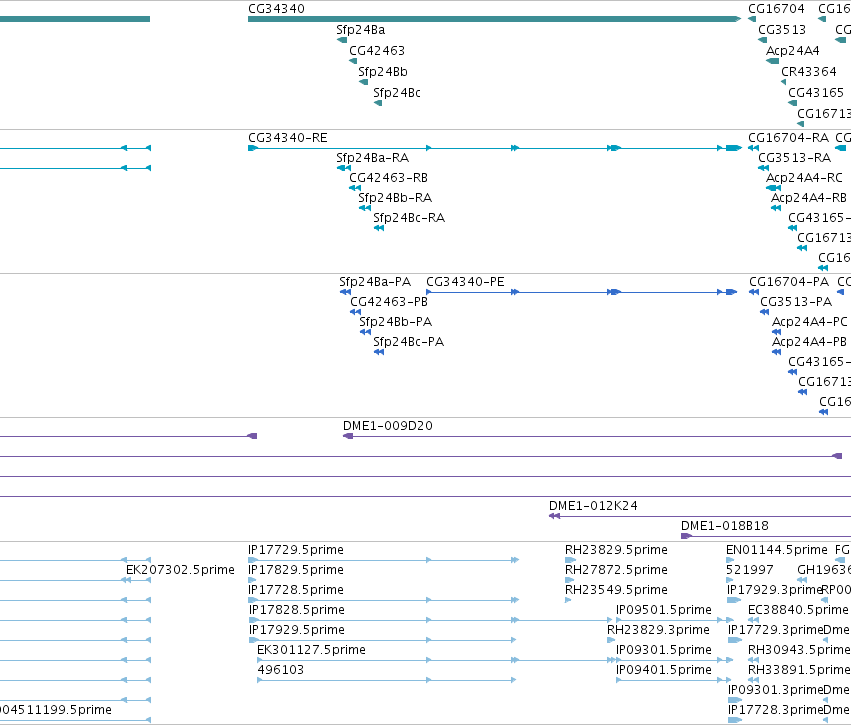Click the Sfp24Bb gene label
Image resolution: width=851 pixels, height=725 pixels.
(383, 72)
